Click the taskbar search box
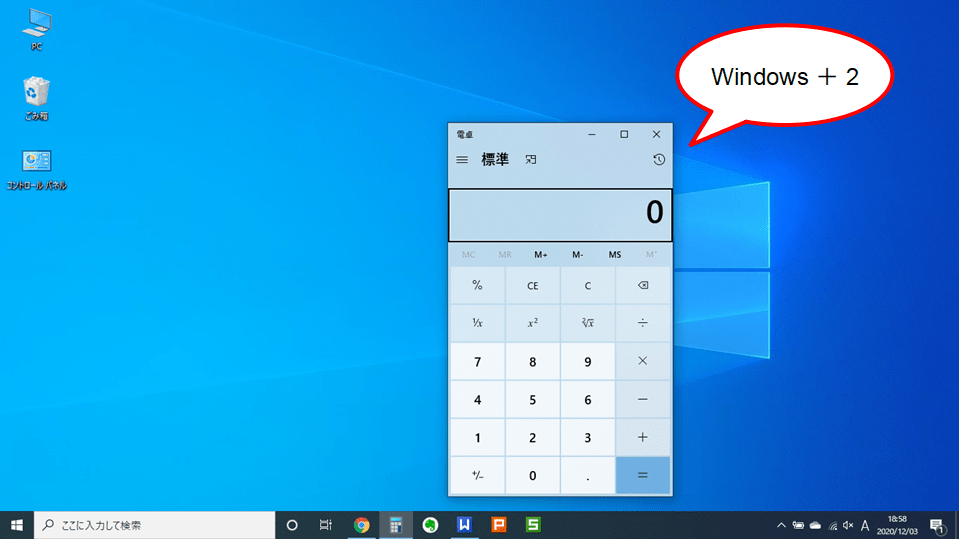 (x=155, y=525)
